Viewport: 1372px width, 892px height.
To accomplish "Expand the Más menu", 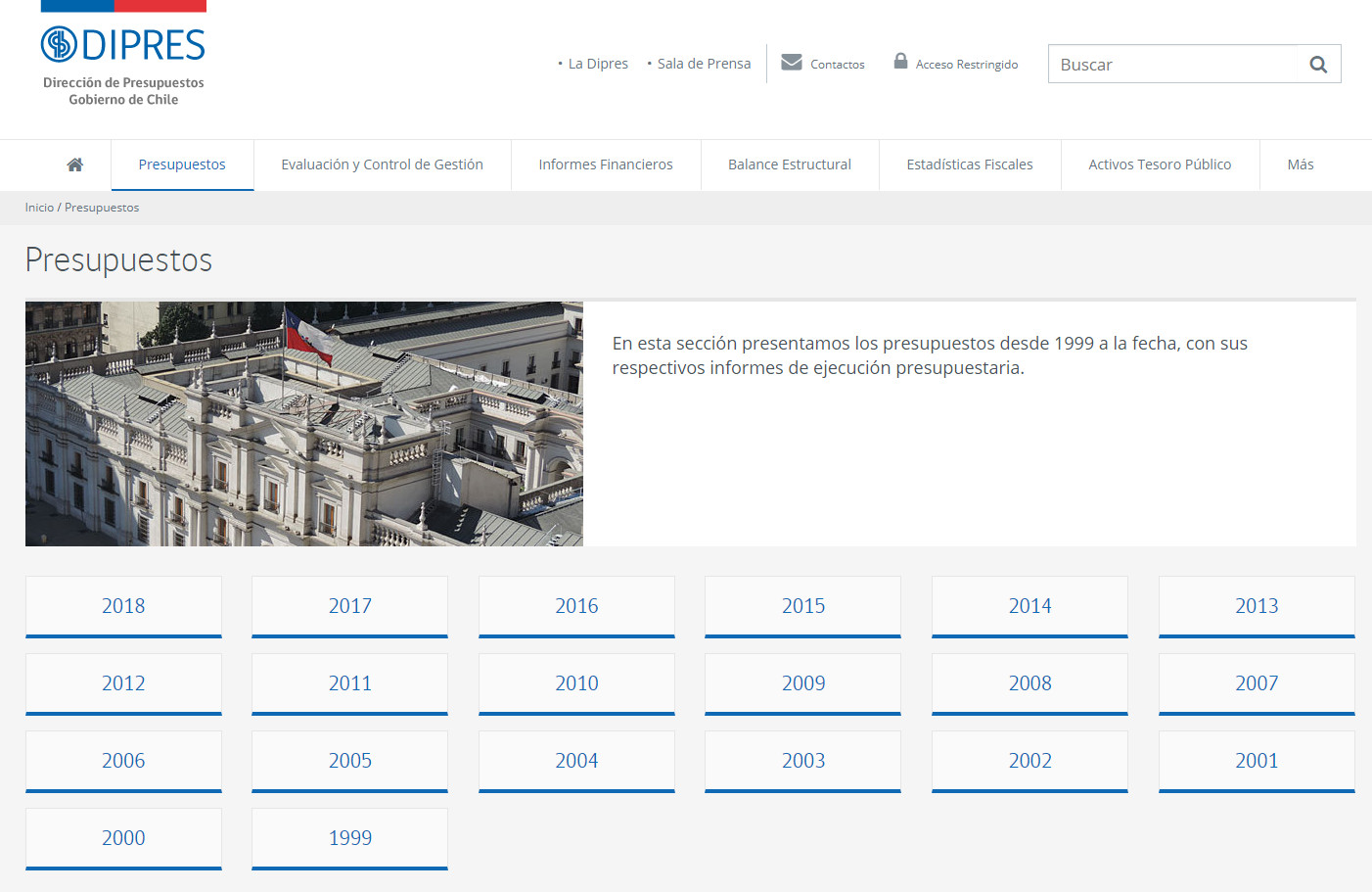I will click(x=1301, y=164).
